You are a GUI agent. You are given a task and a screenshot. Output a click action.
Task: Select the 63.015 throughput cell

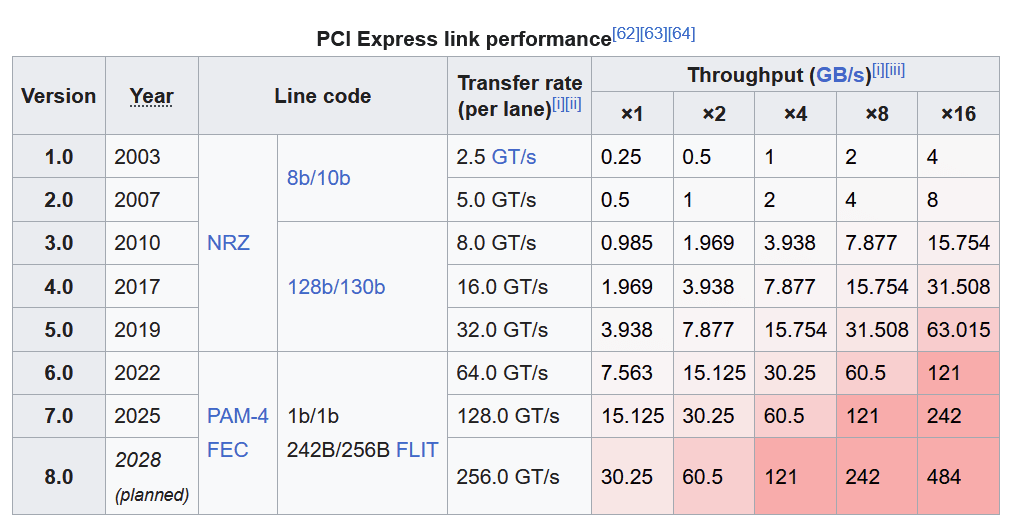pyautogui.click(x=958, y=330)
